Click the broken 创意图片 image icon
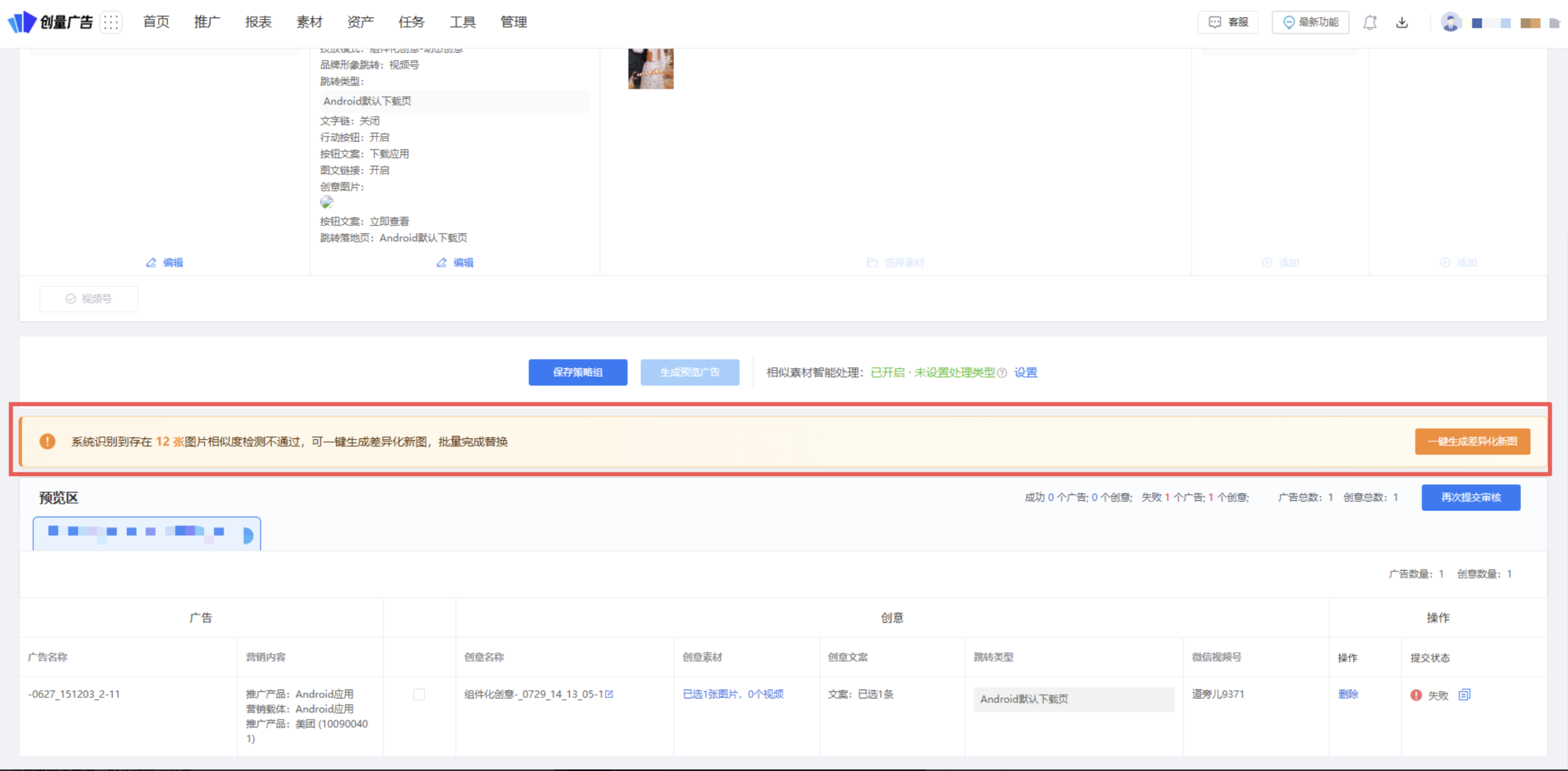1568x771 pixels. point(327,203)
